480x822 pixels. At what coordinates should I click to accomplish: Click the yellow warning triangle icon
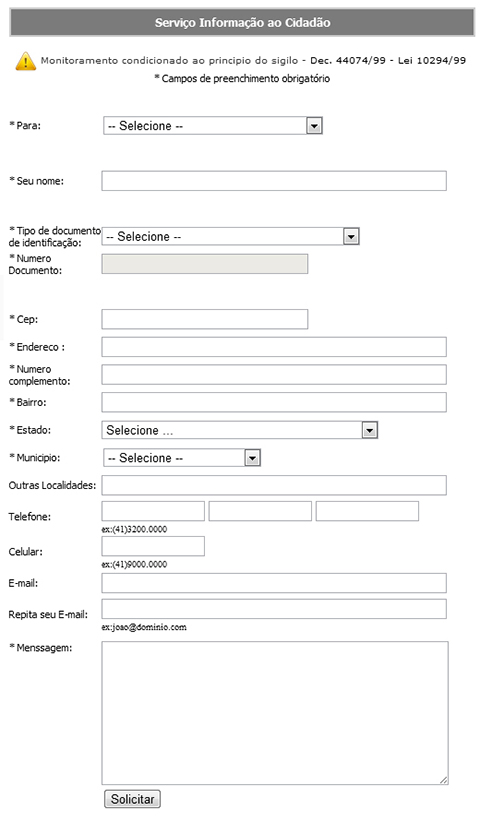click(26, 61)
